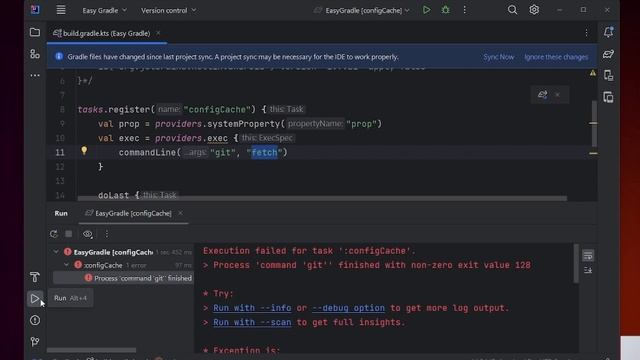640x360 pixels.
Task: Stop the running process square button
Action: pyautogui.click(x=69, y=234)
